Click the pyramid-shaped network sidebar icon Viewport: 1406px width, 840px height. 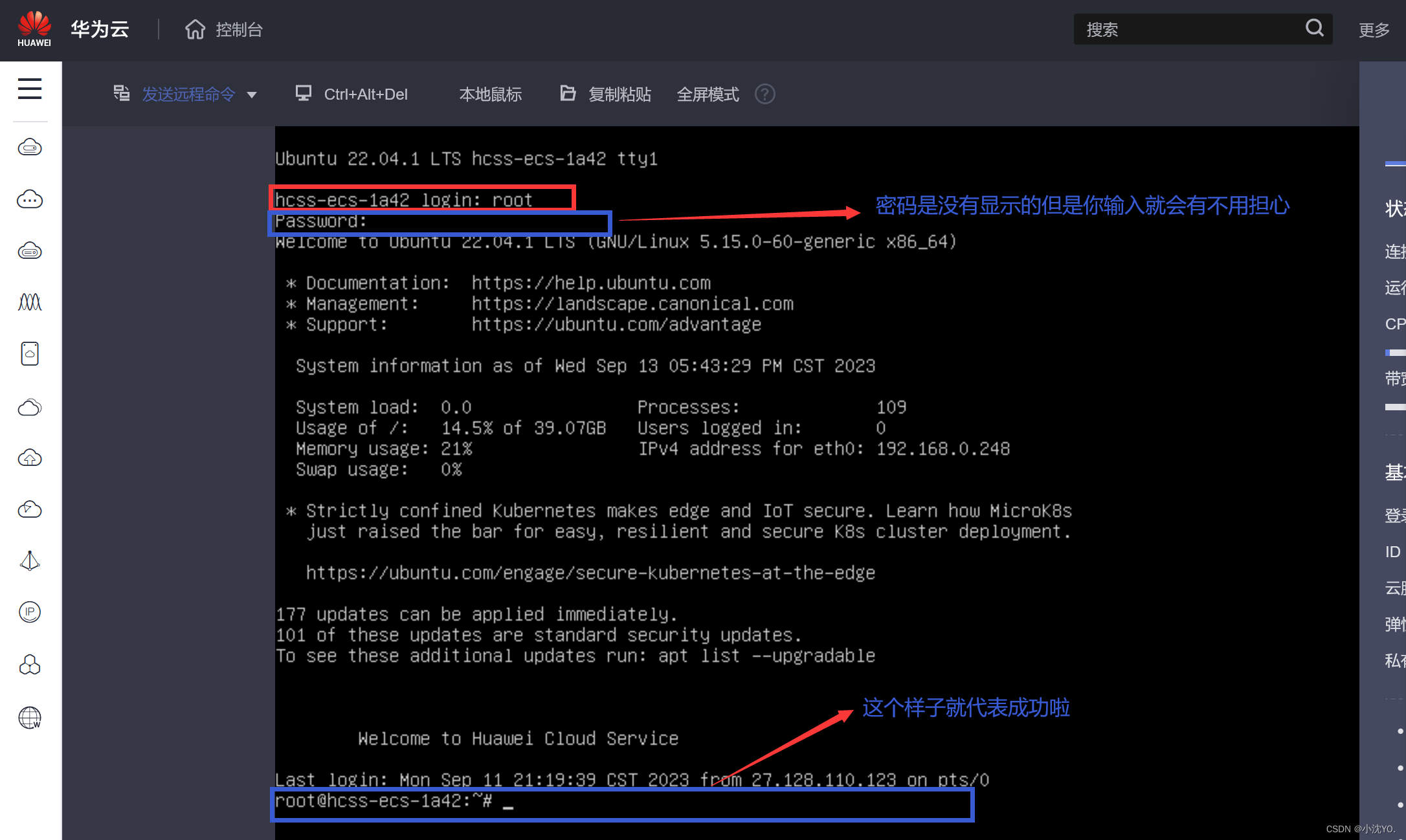pos(30,560)
